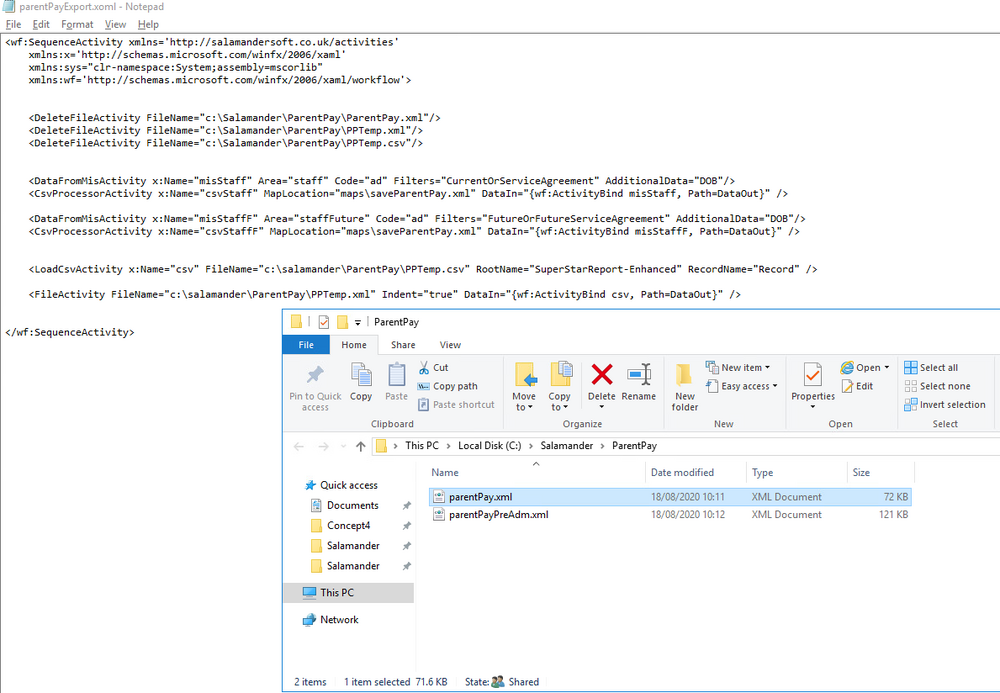Expand the Properties dropdown arrow

click(812, 407)
